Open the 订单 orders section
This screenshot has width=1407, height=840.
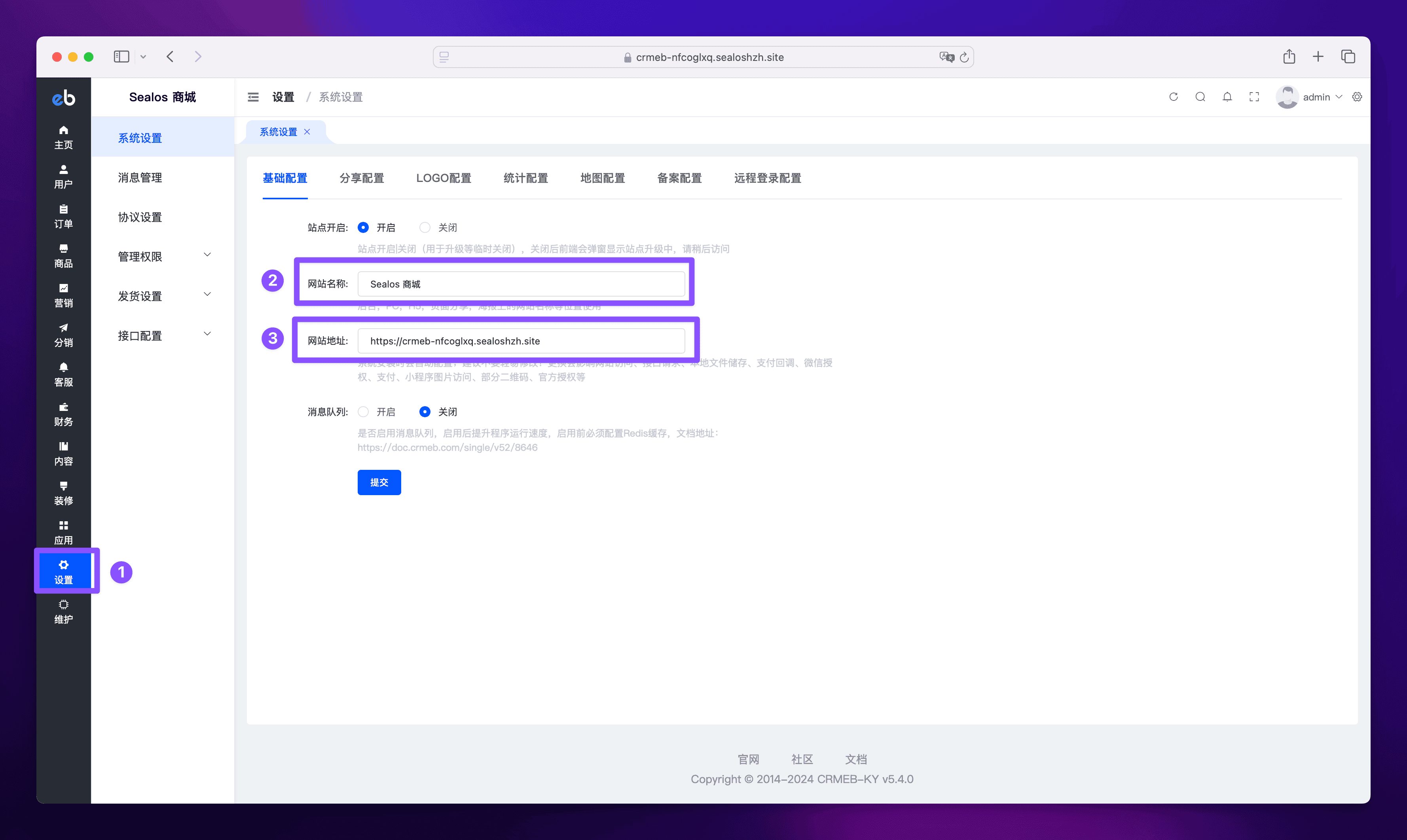(63, 217)
